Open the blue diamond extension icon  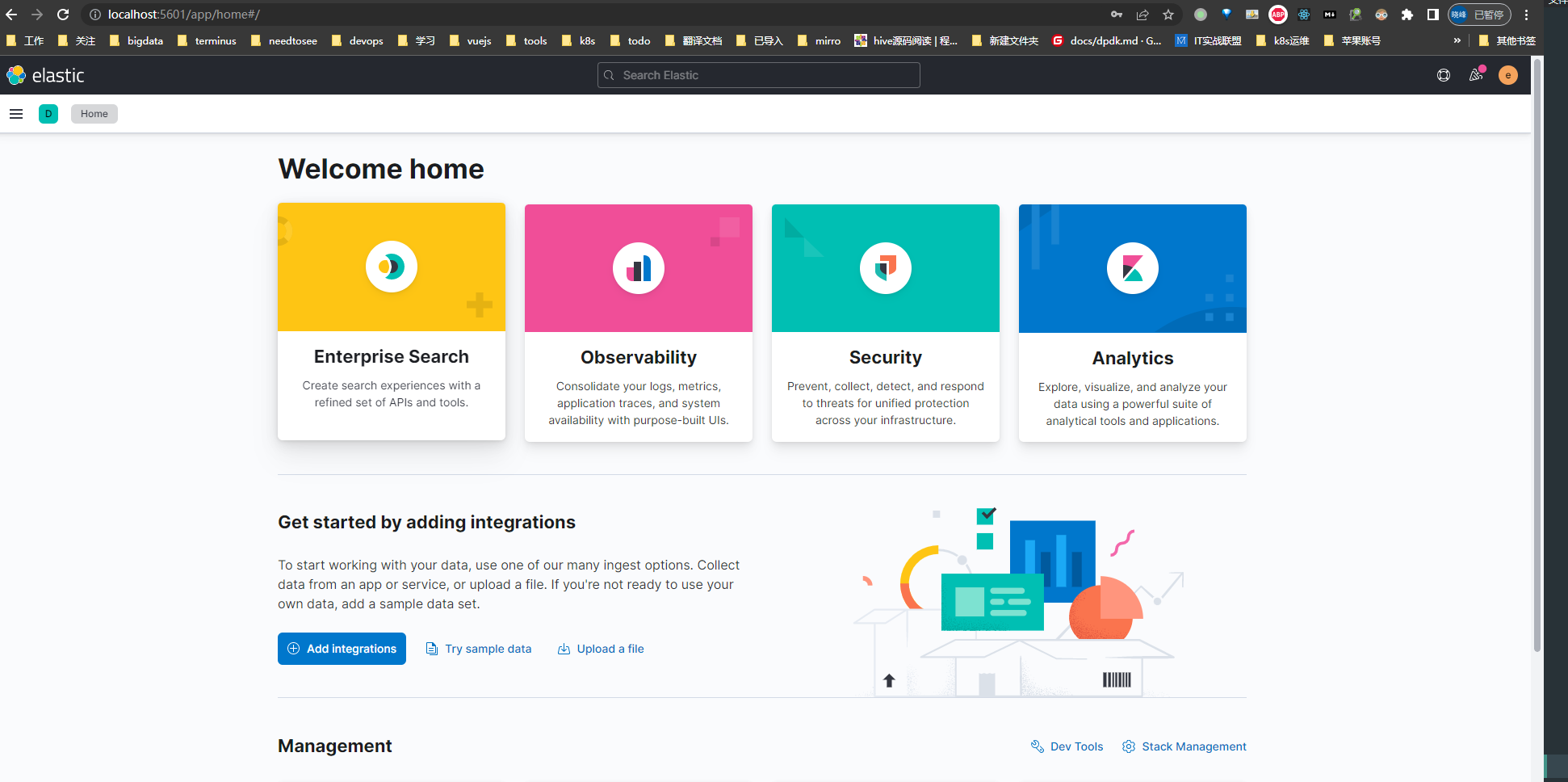coord(1226,15)
